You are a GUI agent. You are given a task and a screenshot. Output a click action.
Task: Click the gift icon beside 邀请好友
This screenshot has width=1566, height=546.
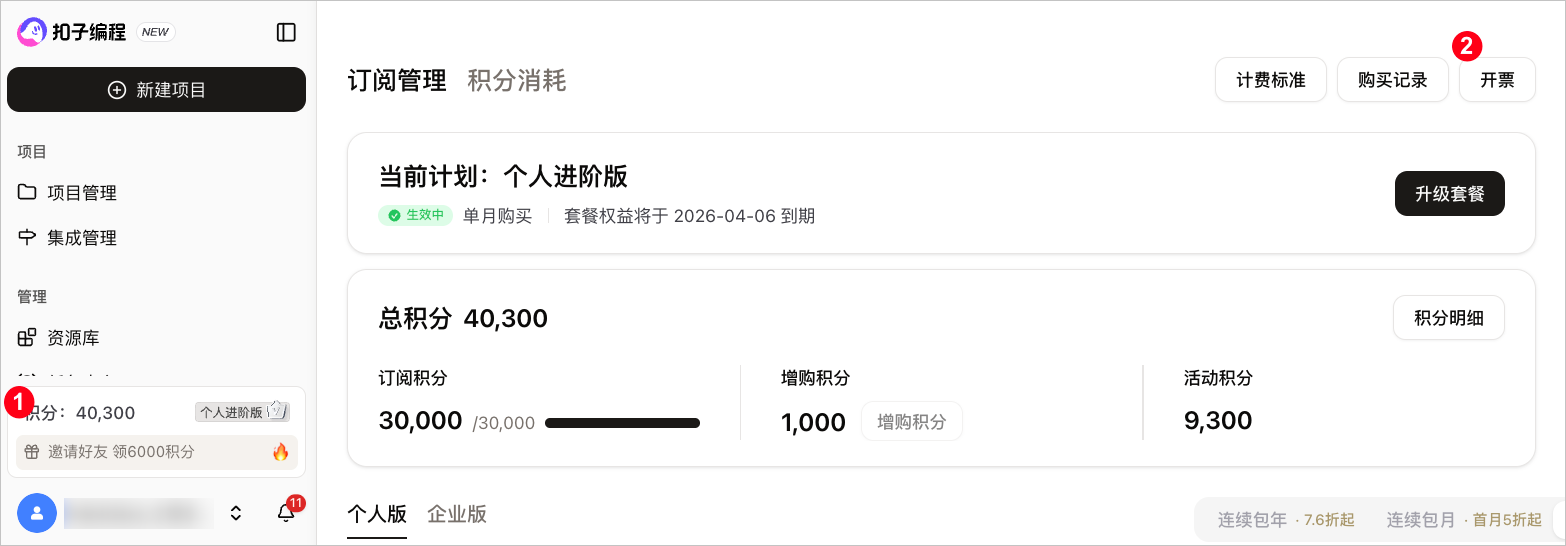pos(32,452)
